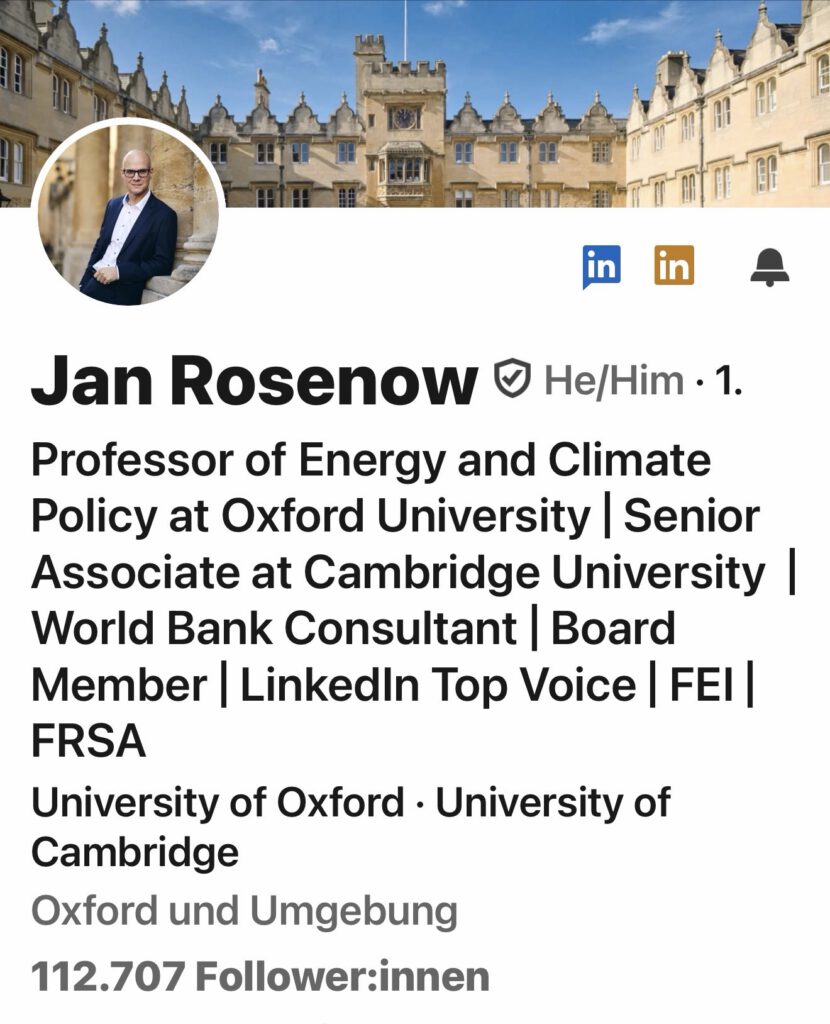This screenshot has height=1024, width=830.
Task: Open the "University of Oxford" organization link
Action: pyautogui.click(x=218, y=803)
